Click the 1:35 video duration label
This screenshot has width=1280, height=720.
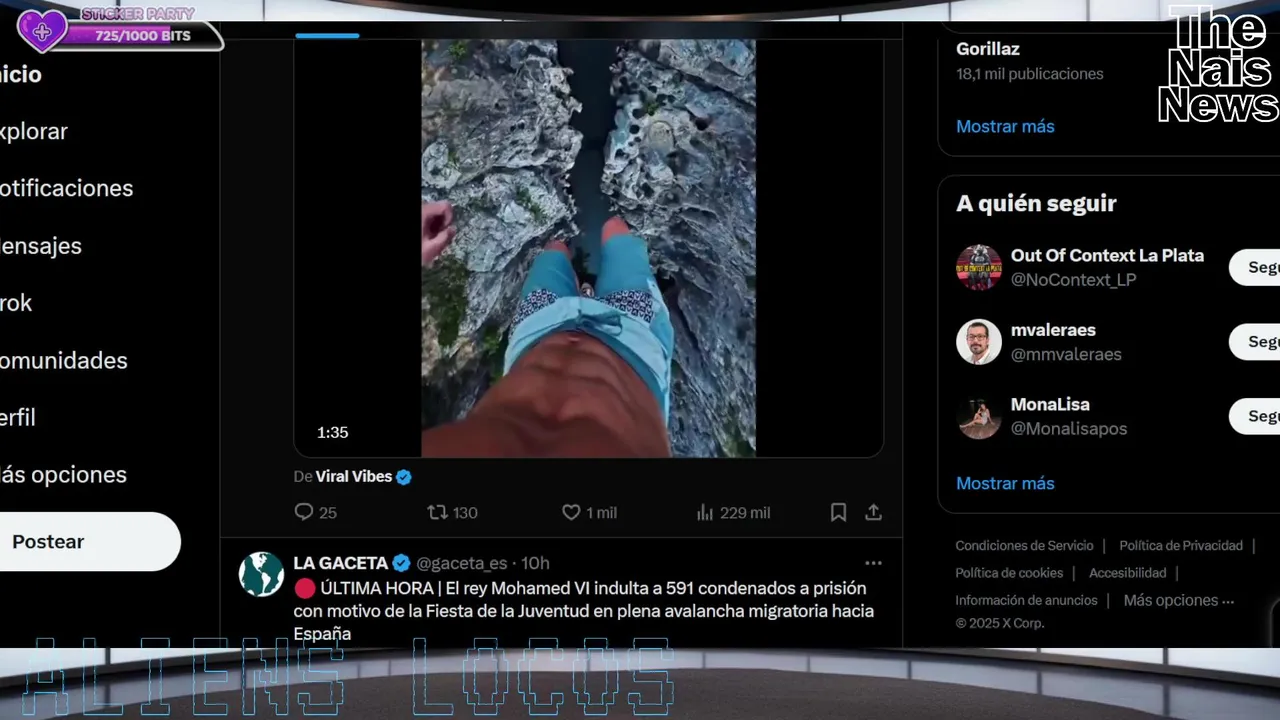pyautogui.click(x=333, y=432)
